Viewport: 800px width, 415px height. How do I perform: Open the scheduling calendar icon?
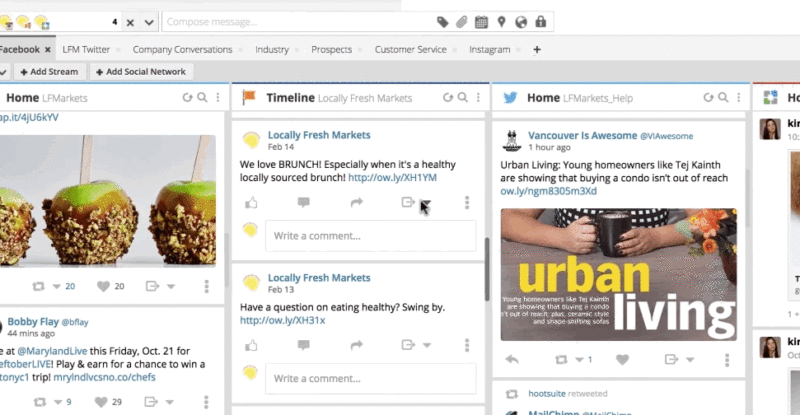481,21
